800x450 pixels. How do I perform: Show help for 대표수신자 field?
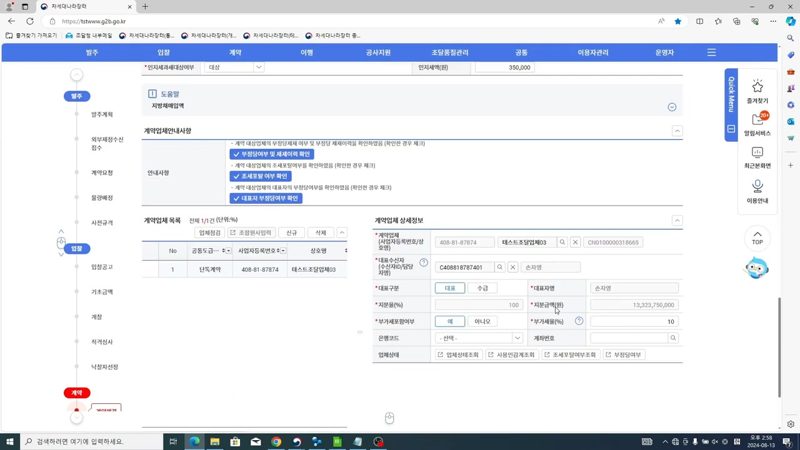[x=423, y=262]
